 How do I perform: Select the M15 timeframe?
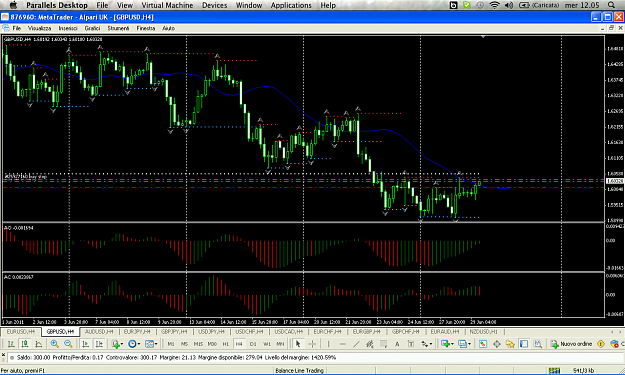point(198,344)
